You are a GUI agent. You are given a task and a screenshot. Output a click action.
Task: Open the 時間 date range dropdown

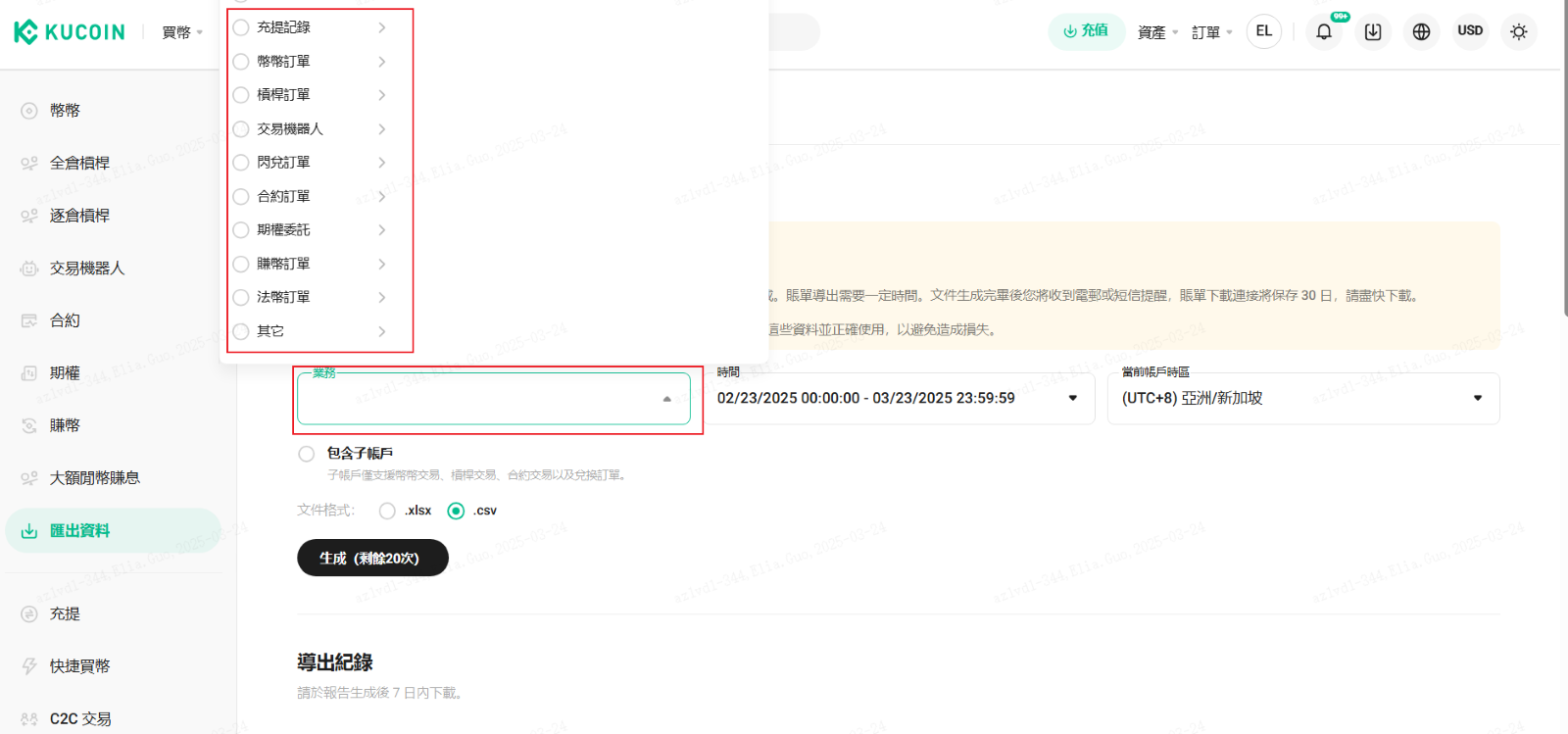[x=899, y=399]
